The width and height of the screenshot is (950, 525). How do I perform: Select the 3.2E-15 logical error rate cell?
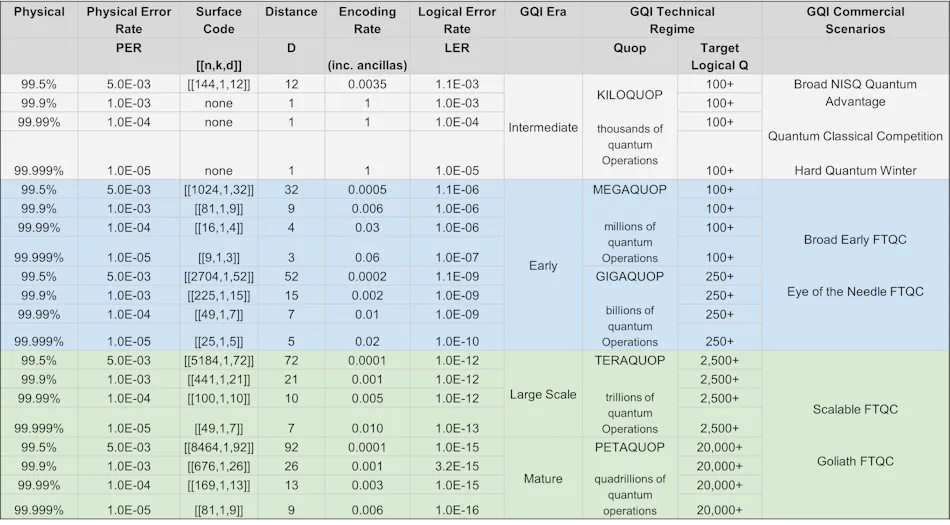click(457, 466)
